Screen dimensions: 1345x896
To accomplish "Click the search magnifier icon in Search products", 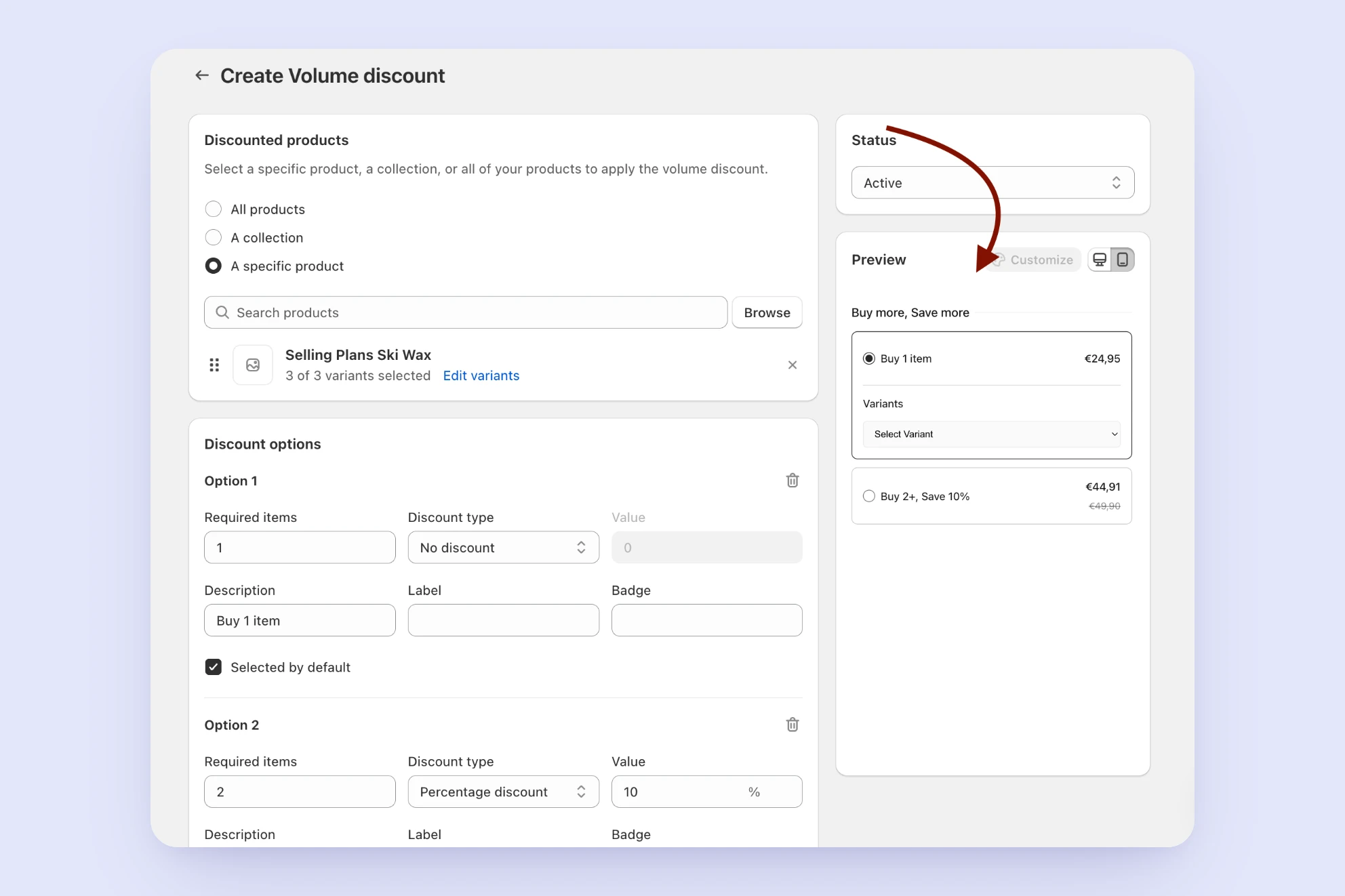I will pyautogui.click(x=222, y=312).
